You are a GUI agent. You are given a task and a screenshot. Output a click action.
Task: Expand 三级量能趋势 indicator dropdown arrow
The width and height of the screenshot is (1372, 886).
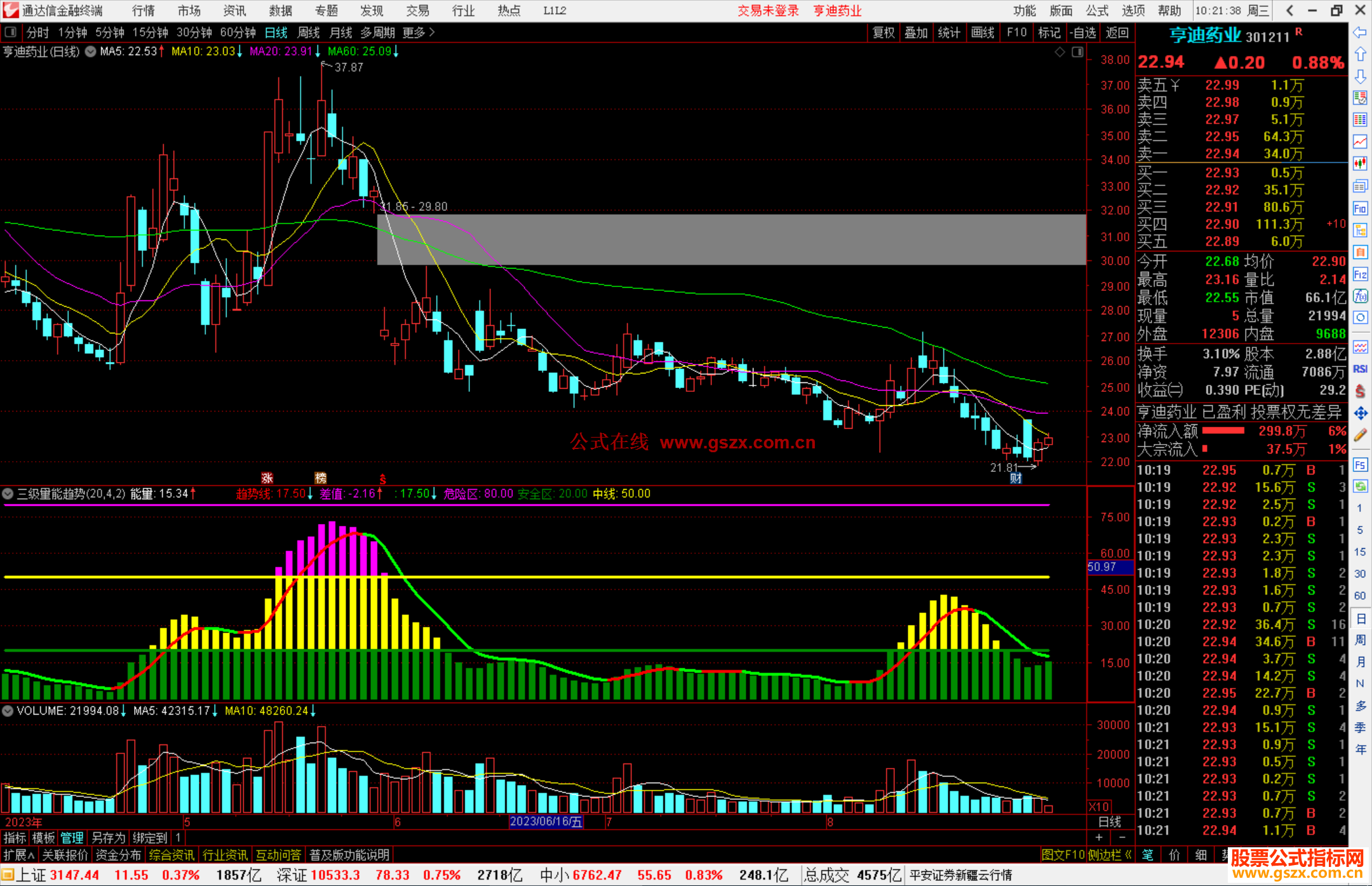coord(8,493)
